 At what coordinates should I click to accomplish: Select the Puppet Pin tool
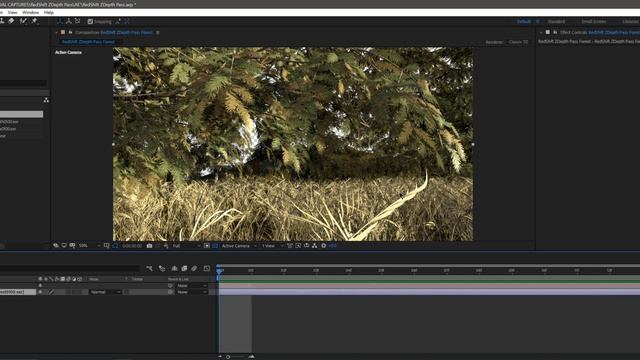click(x=34, y=21)
